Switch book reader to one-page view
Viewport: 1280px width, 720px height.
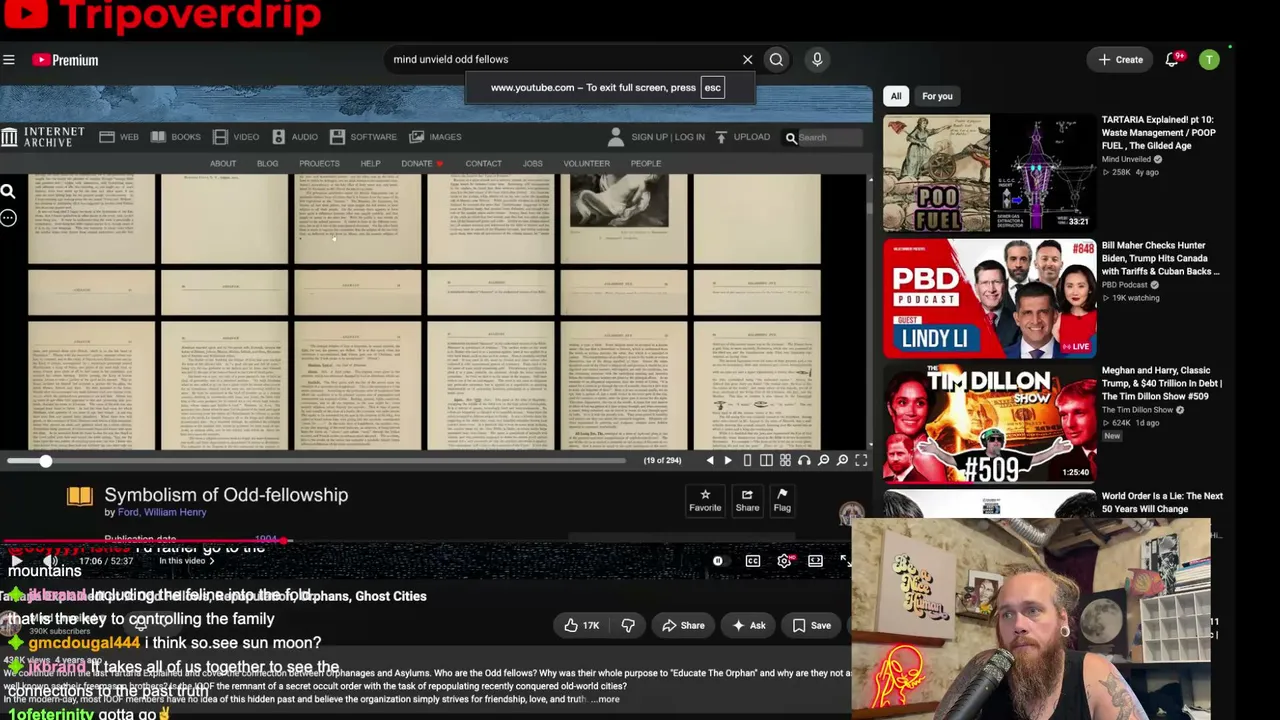point(747,460)
